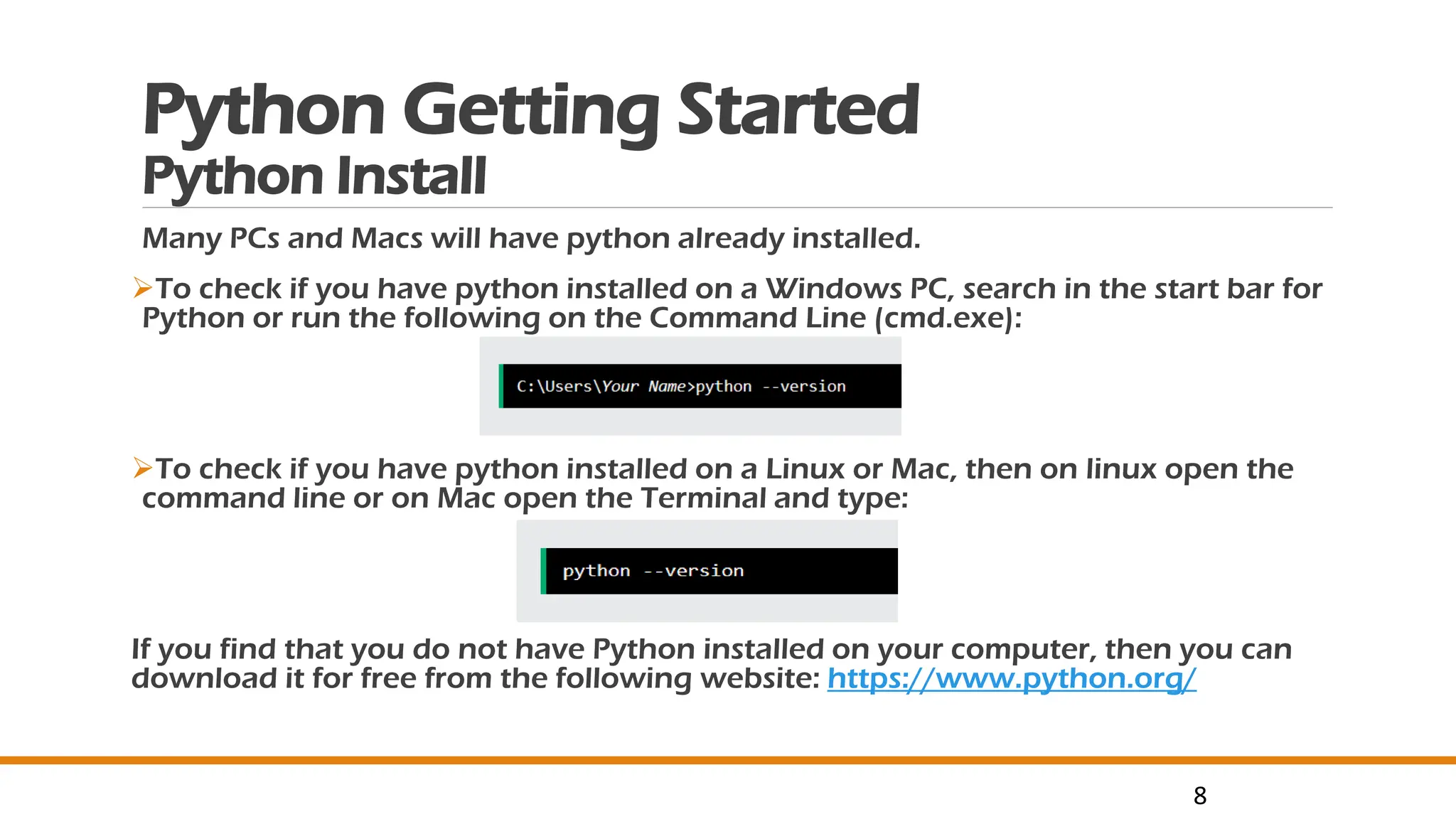Select the "Python Getting Started" title
This screenshot has width=1456, height=819.
[530, 110]
